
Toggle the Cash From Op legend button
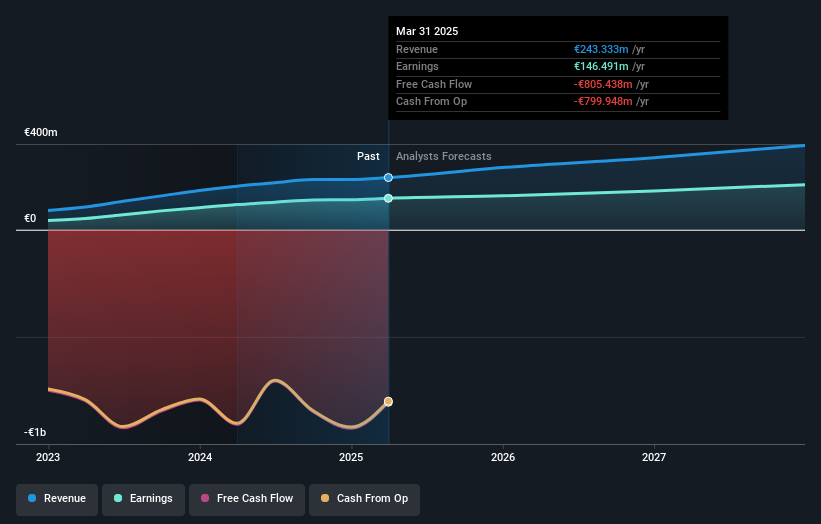(364, 499)
